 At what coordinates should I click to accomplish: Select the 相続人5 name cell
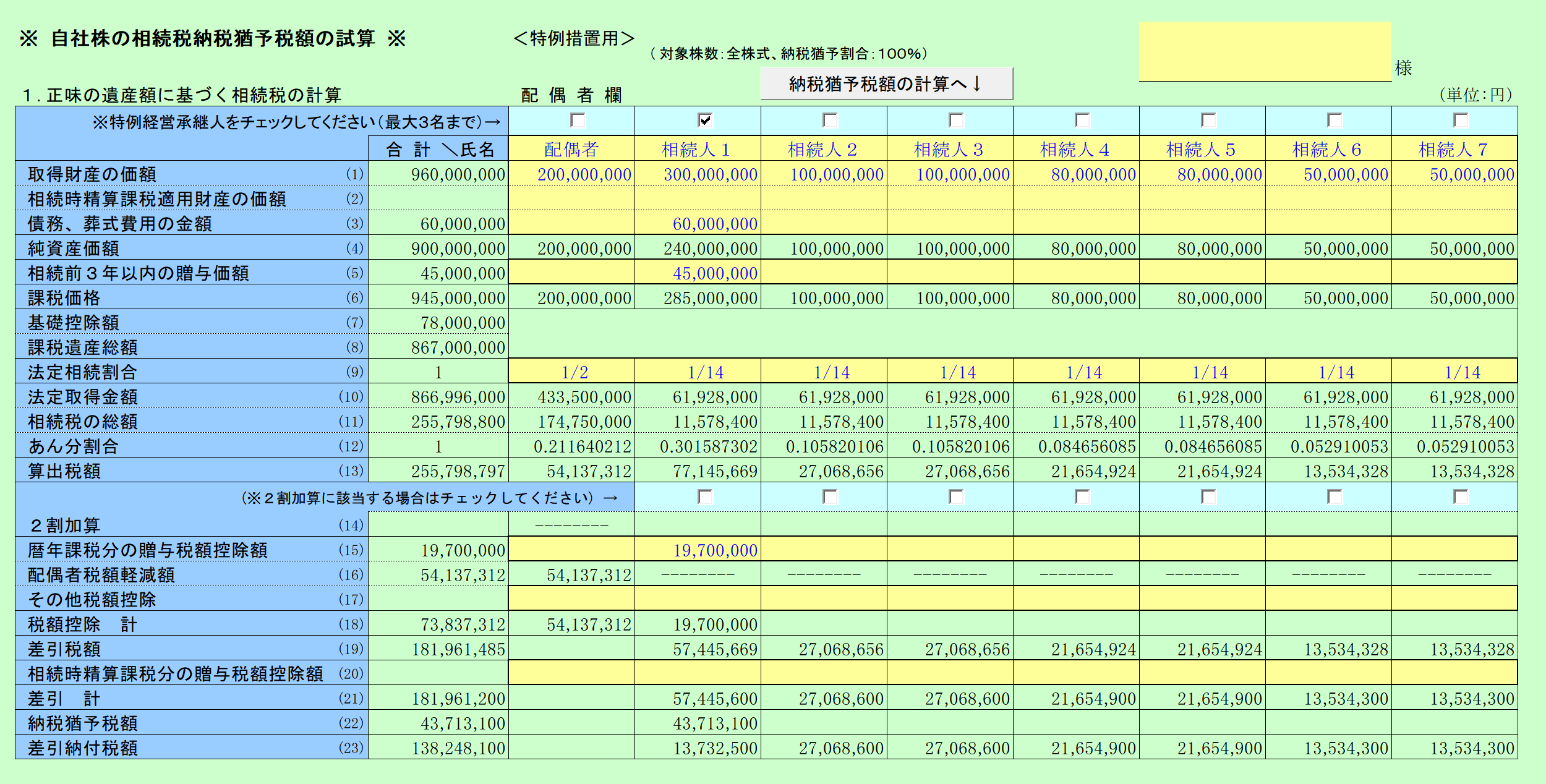(1202, 149)
